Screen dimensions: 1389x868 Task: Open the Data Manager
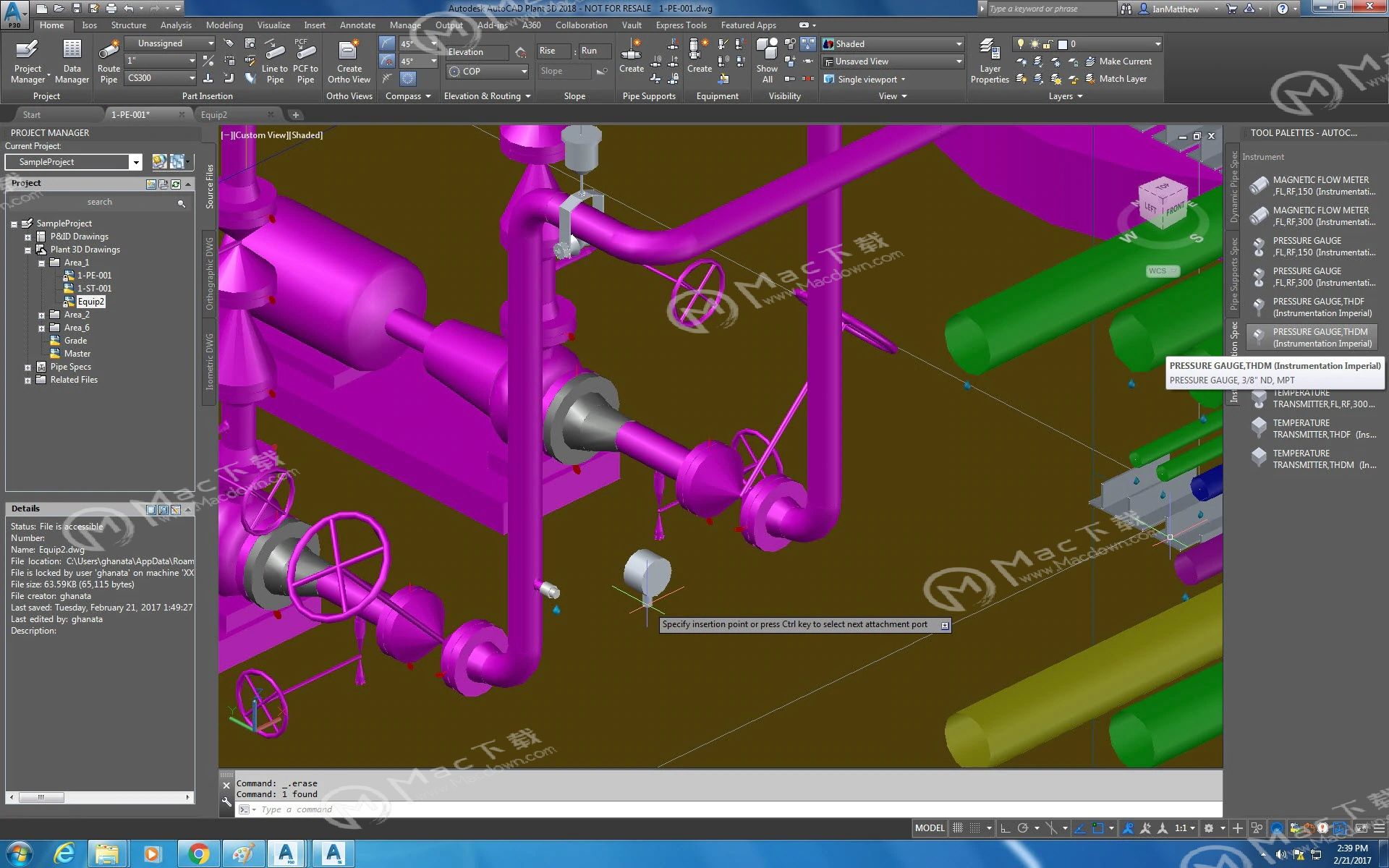click(72, 61)
